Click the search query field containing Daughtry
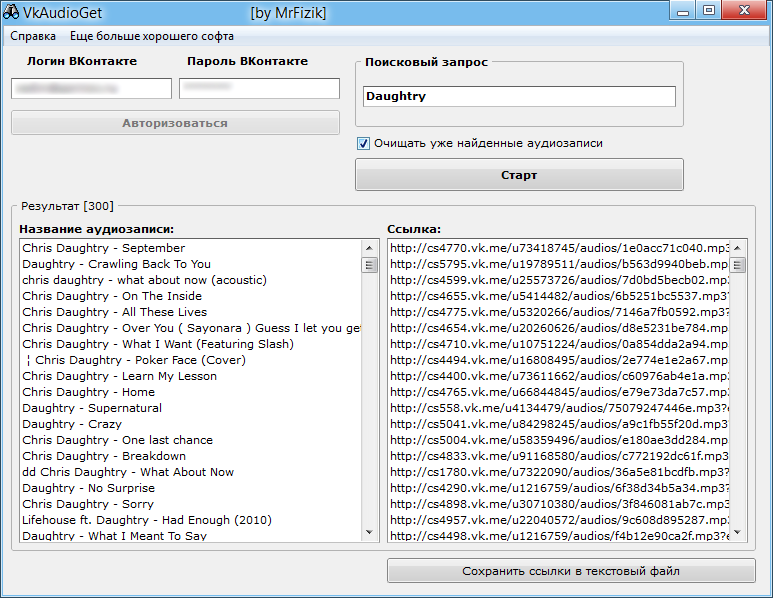 click(x=519, y=96)
